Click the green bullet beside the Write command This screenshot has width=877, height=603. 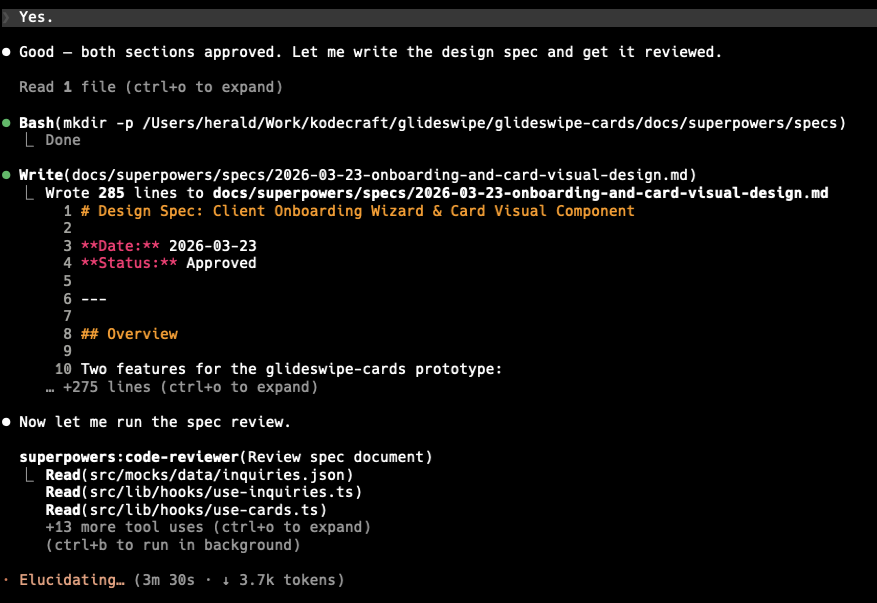7,175
